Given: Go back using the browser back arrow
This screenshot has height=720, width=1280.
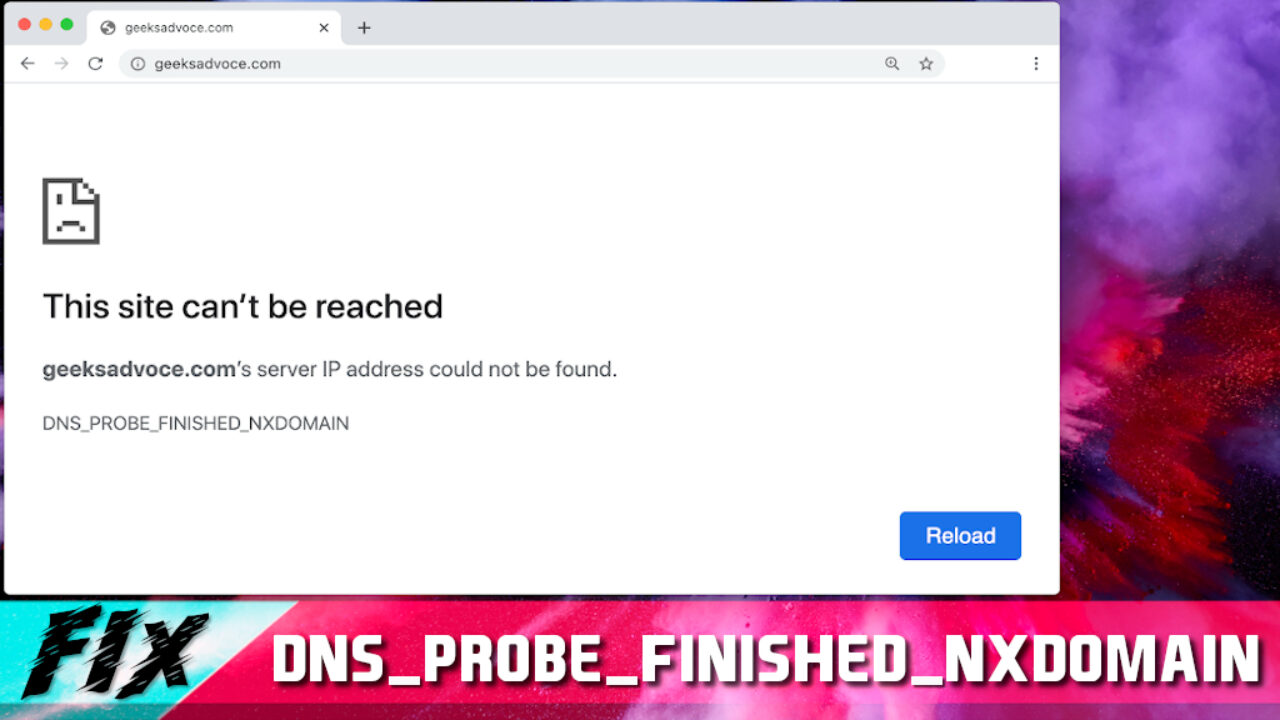Looking at the screenshot, I should (28, 64).
